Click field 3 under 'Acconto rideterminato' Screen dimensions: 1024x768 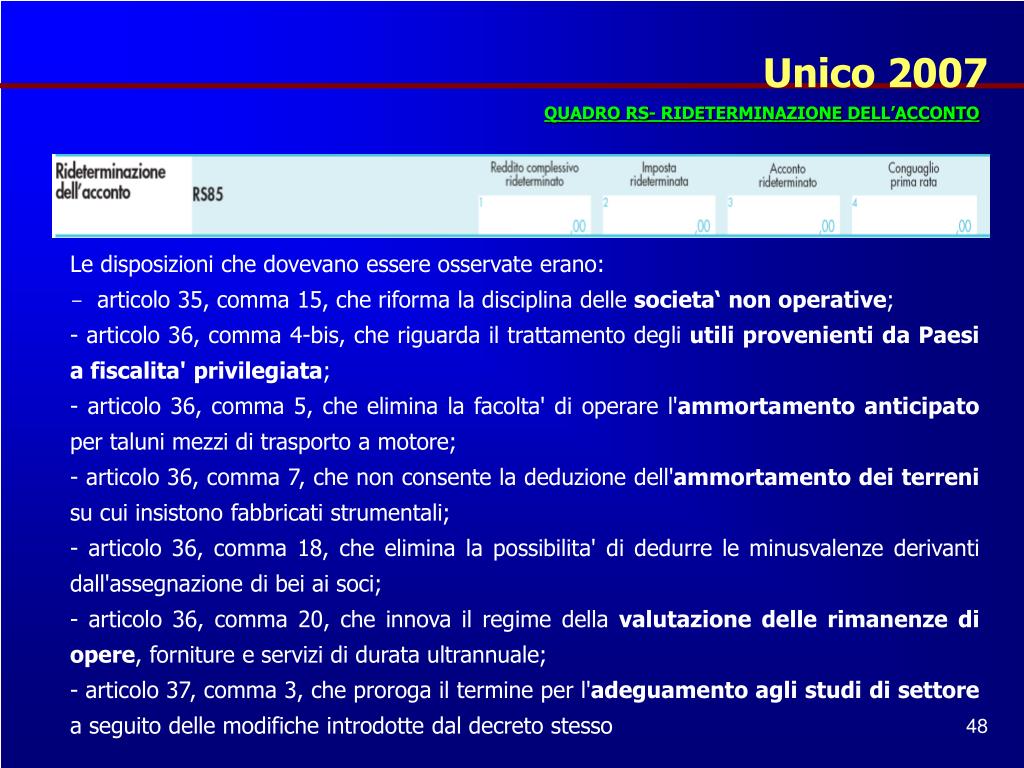[x=782, y=214]
